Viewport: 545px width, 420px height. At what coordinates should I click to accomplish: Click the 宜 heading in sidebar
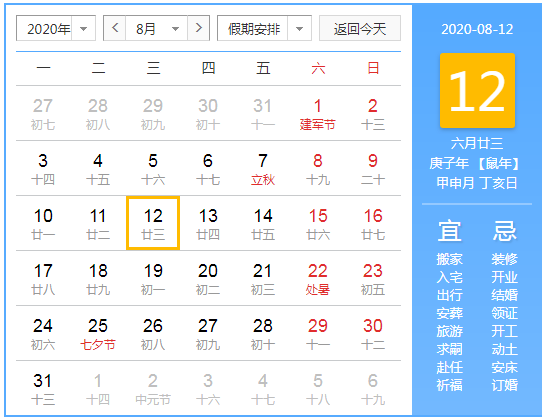point(449,231)
